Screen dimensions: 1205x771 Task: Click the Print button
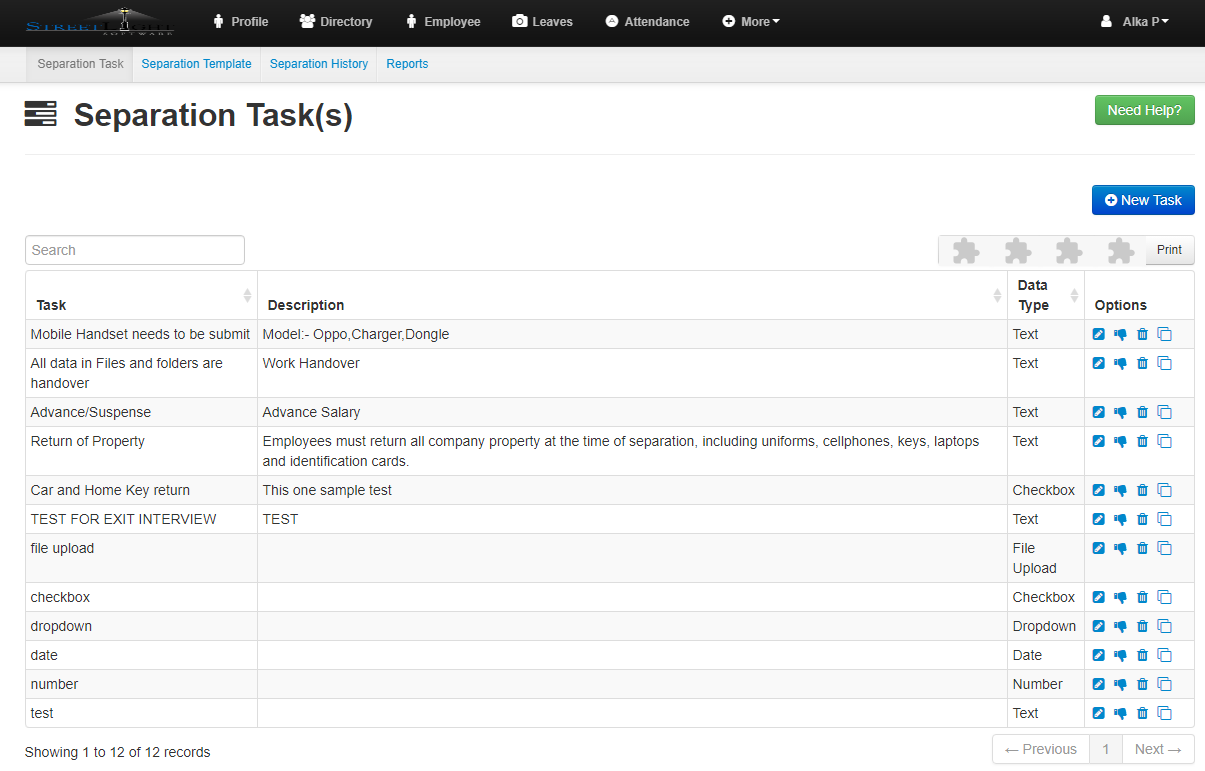point(1169,251)
